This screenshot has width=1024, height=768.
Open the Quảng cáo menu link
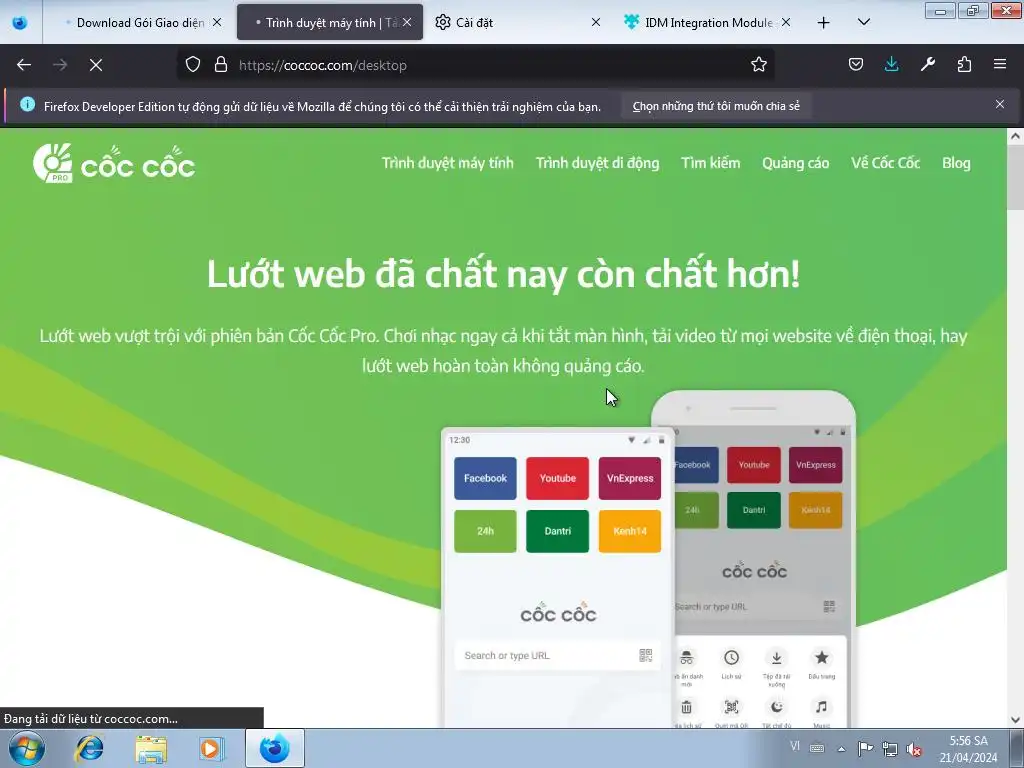(x=795, y=163)
